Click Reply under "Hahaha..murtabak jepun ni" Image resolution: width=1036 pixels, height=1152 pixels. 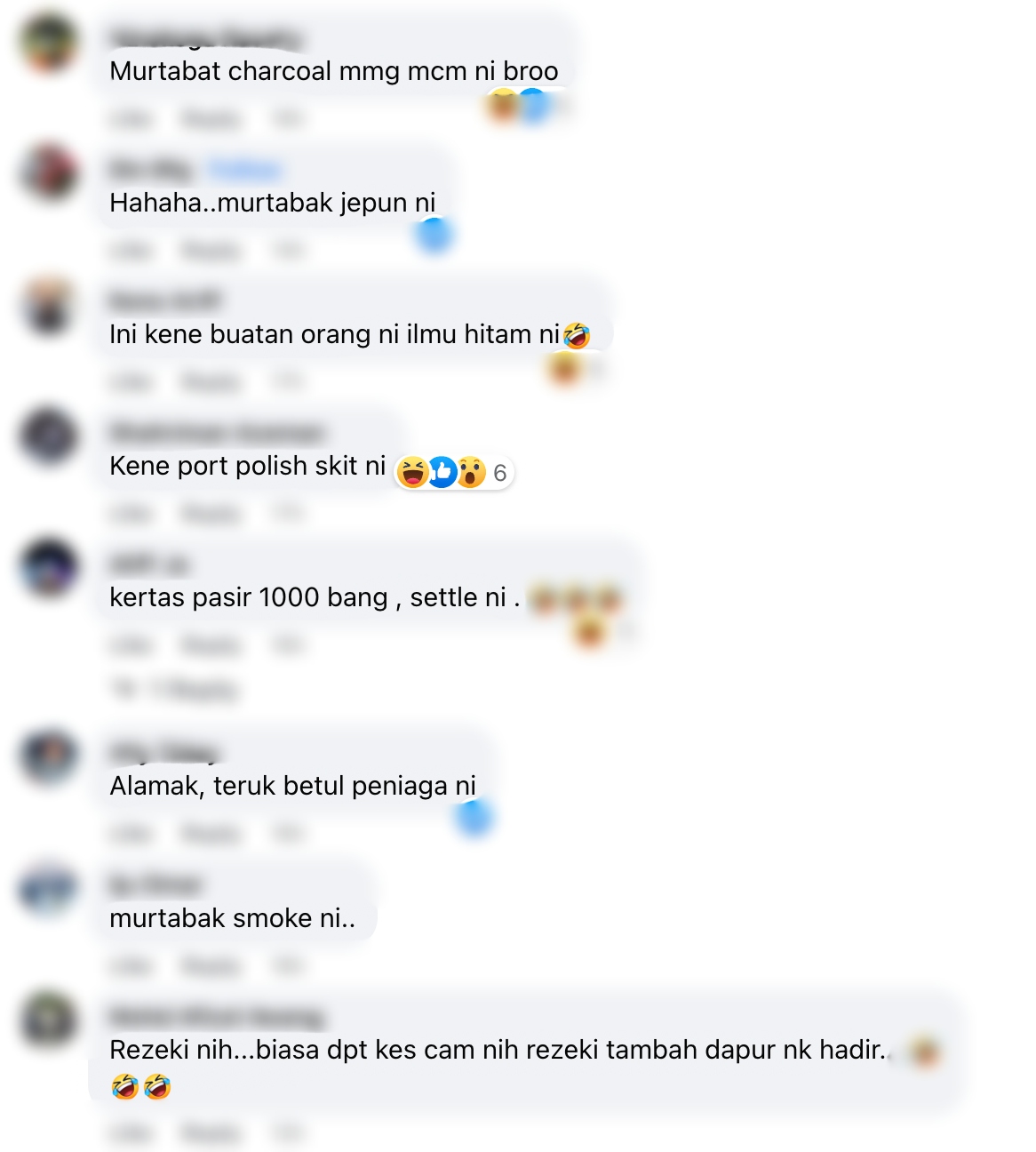211,251
